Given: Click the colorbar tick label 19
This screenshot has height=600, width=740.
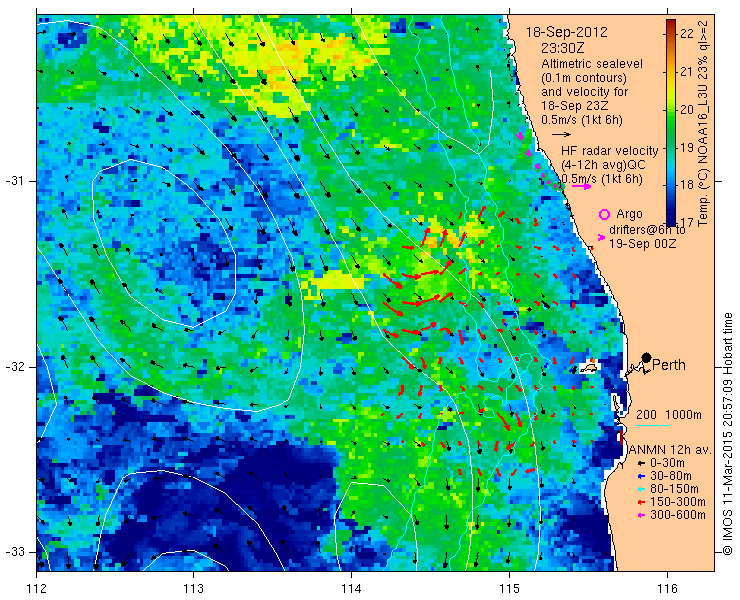Looking at the screenshot, I should (687, 147).
